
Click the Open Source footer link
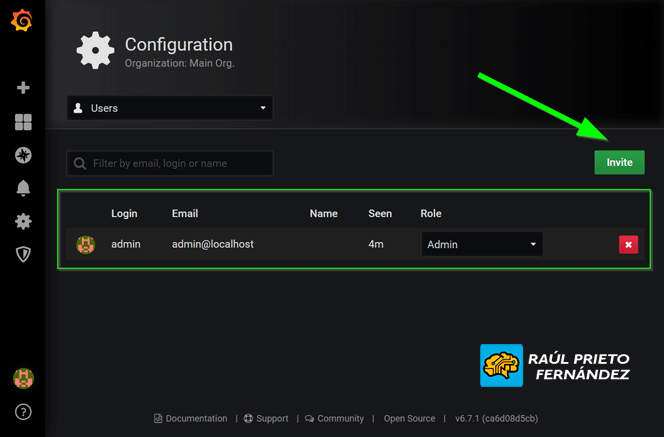click(x=409, y=418)
